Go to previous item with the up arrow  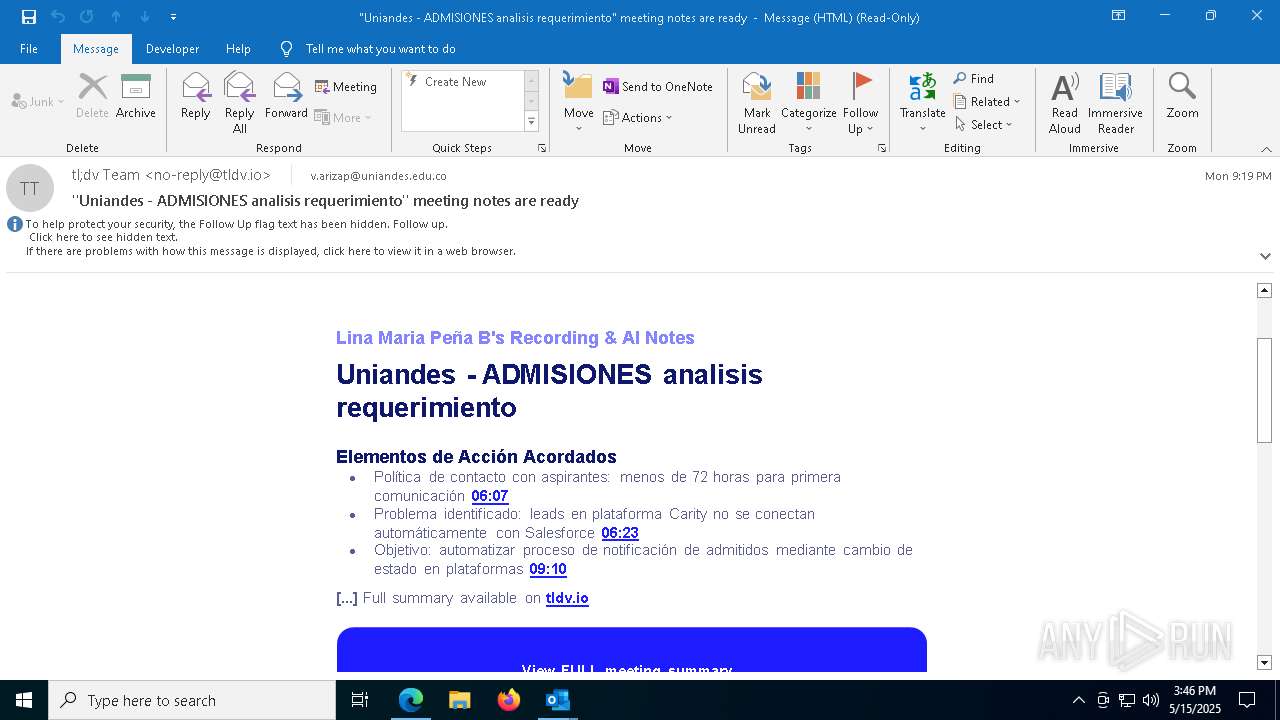coord(116,17)
